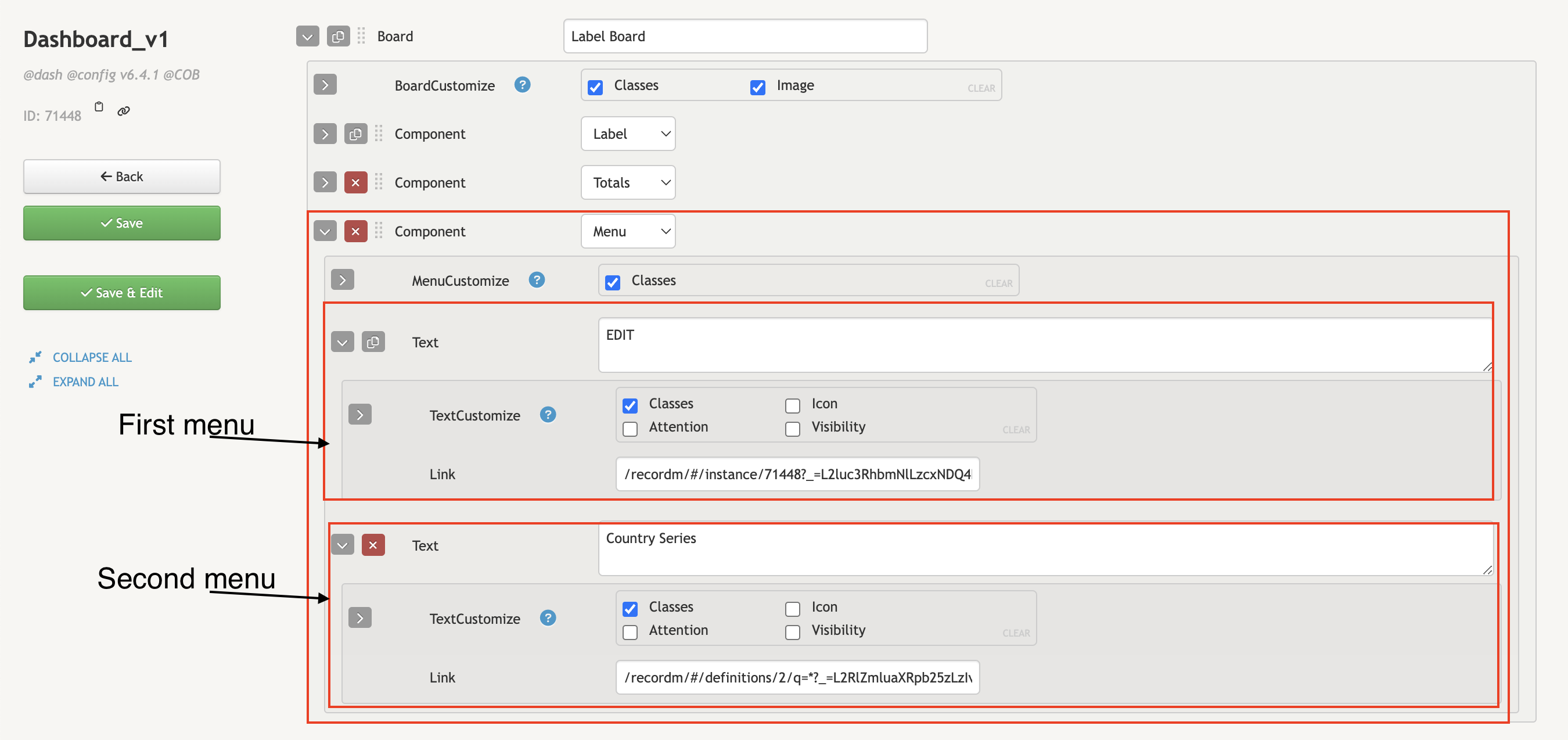Click COLLAPSE ALL link
Viewport: 1568px width, 740px height.
pos(92,358)
